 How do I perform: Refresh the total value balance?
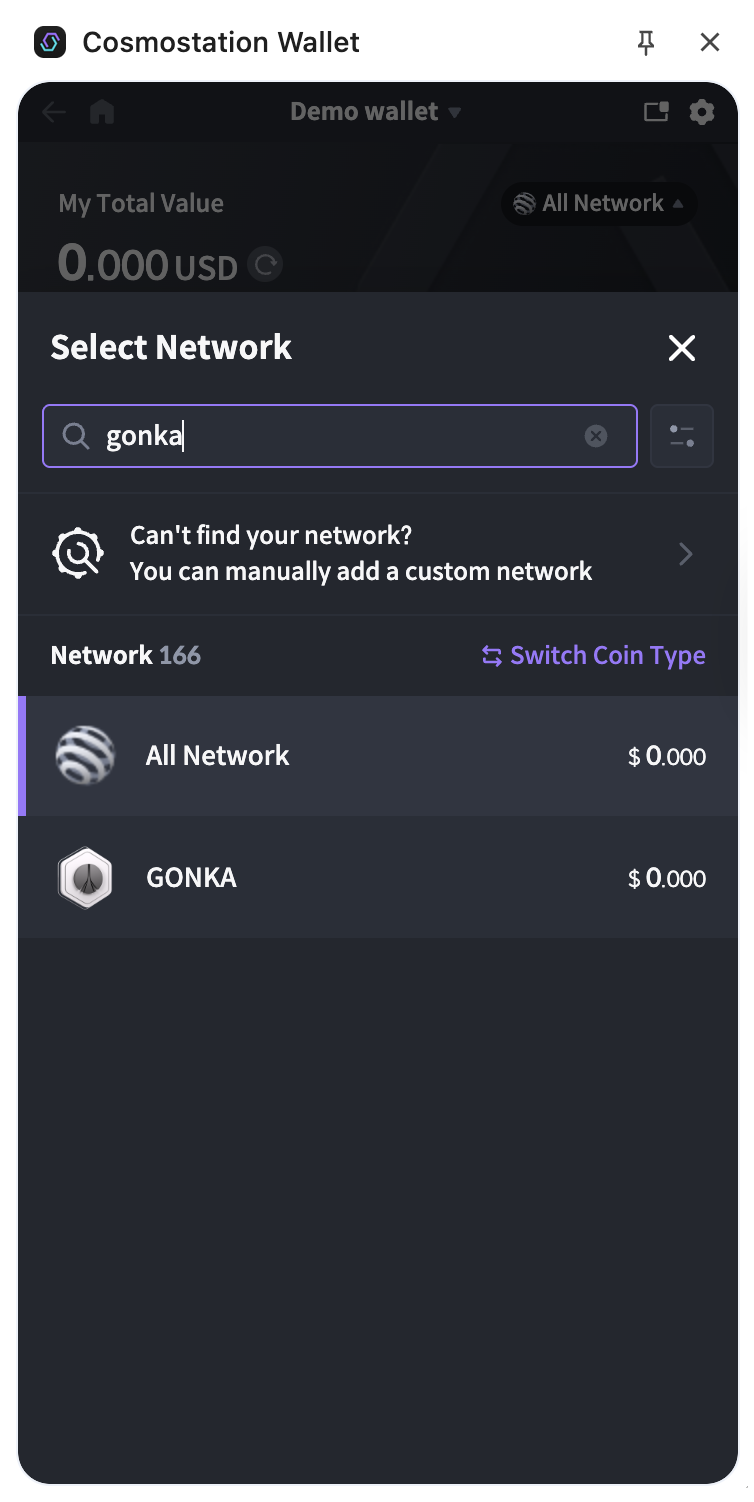[x=266, y=265]
